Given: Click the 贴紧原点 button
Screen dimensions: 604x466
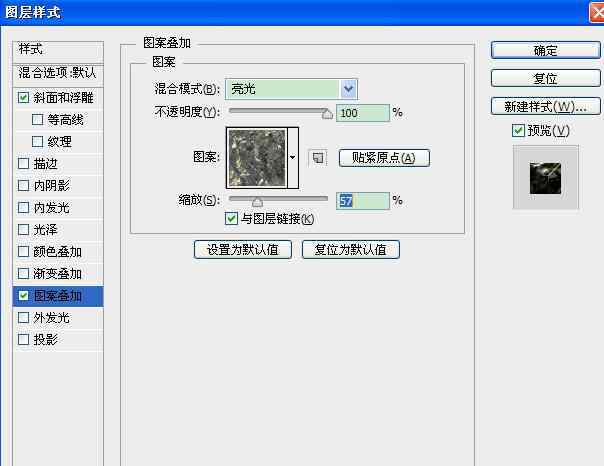Looking at the screenshot, I should (384, 158).
